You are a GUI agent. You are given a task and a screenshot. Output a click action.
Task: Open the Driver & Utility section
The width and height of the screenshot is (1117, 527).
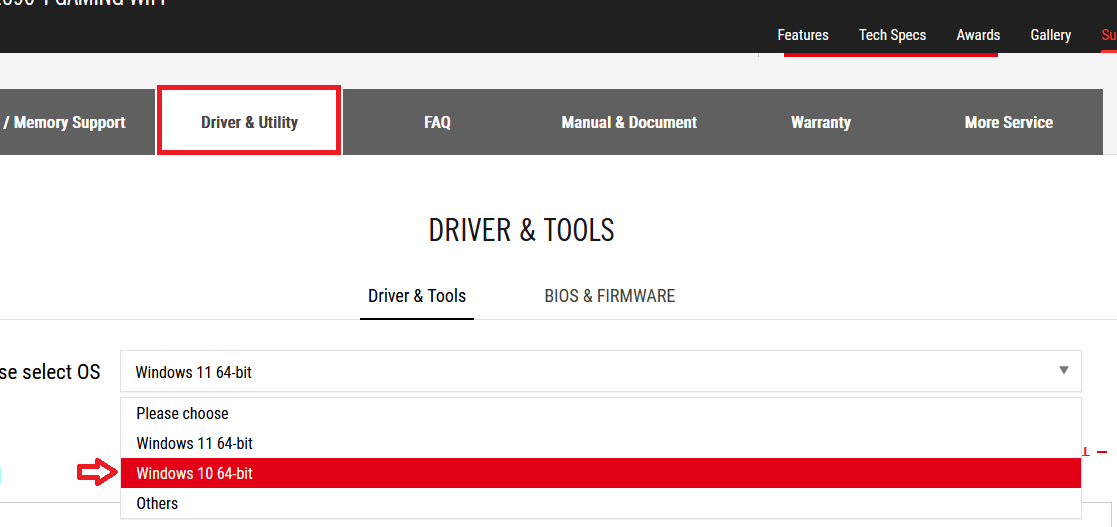pos(249,122)
